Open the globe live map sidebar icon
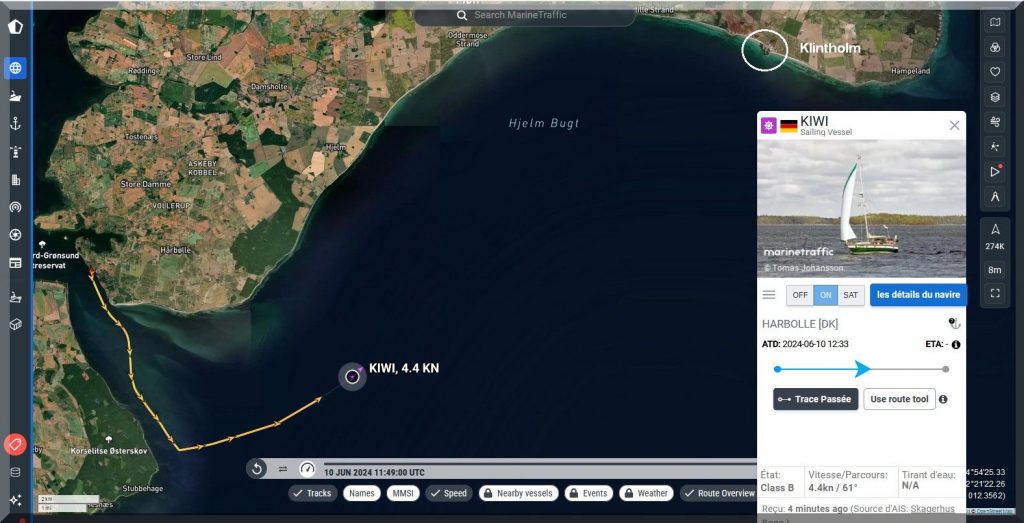 tap(15, 68)
